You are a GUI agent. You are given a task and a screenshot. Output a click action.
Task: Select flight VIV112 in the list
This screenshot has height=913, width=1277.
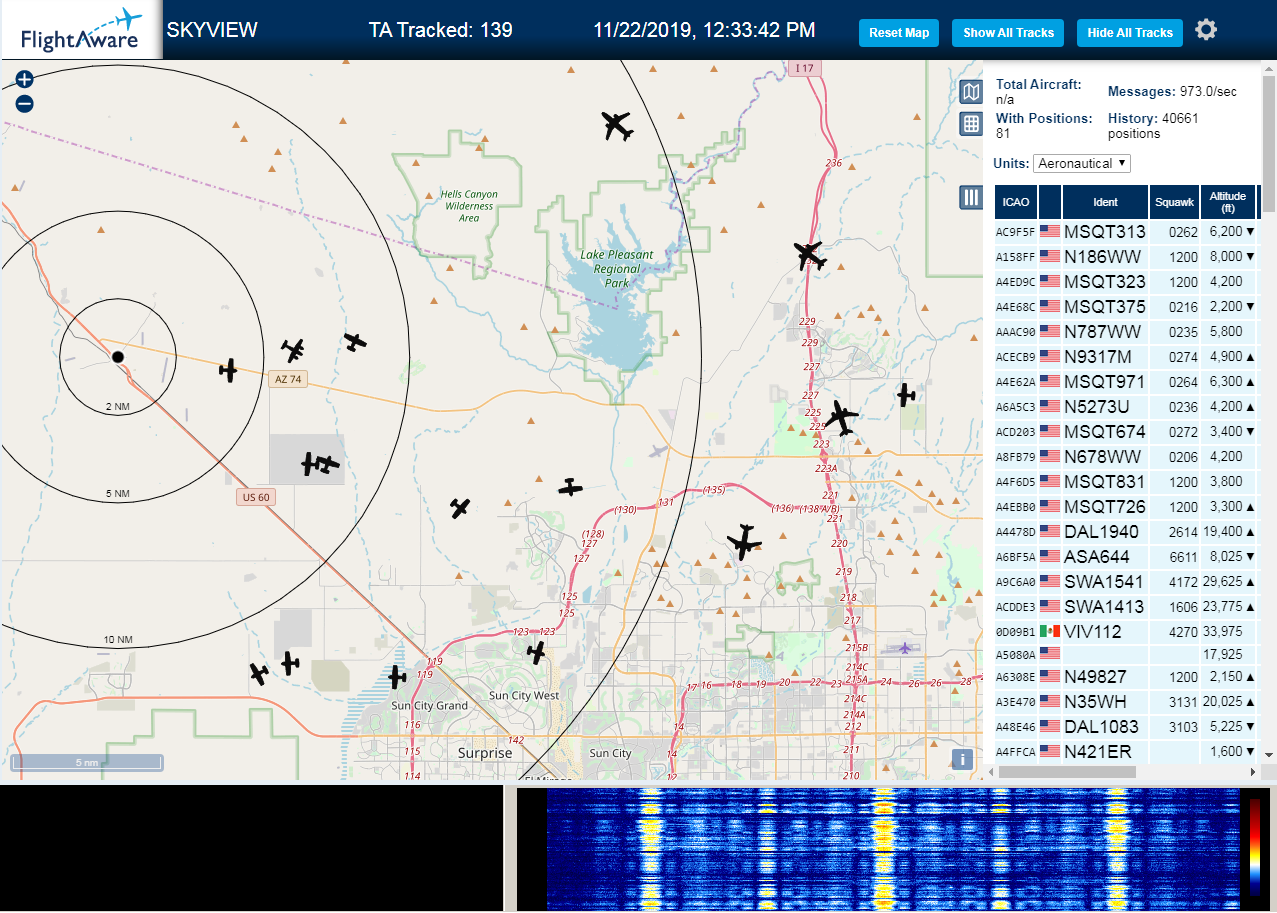pyautogui.click(x=1125, y=632)
